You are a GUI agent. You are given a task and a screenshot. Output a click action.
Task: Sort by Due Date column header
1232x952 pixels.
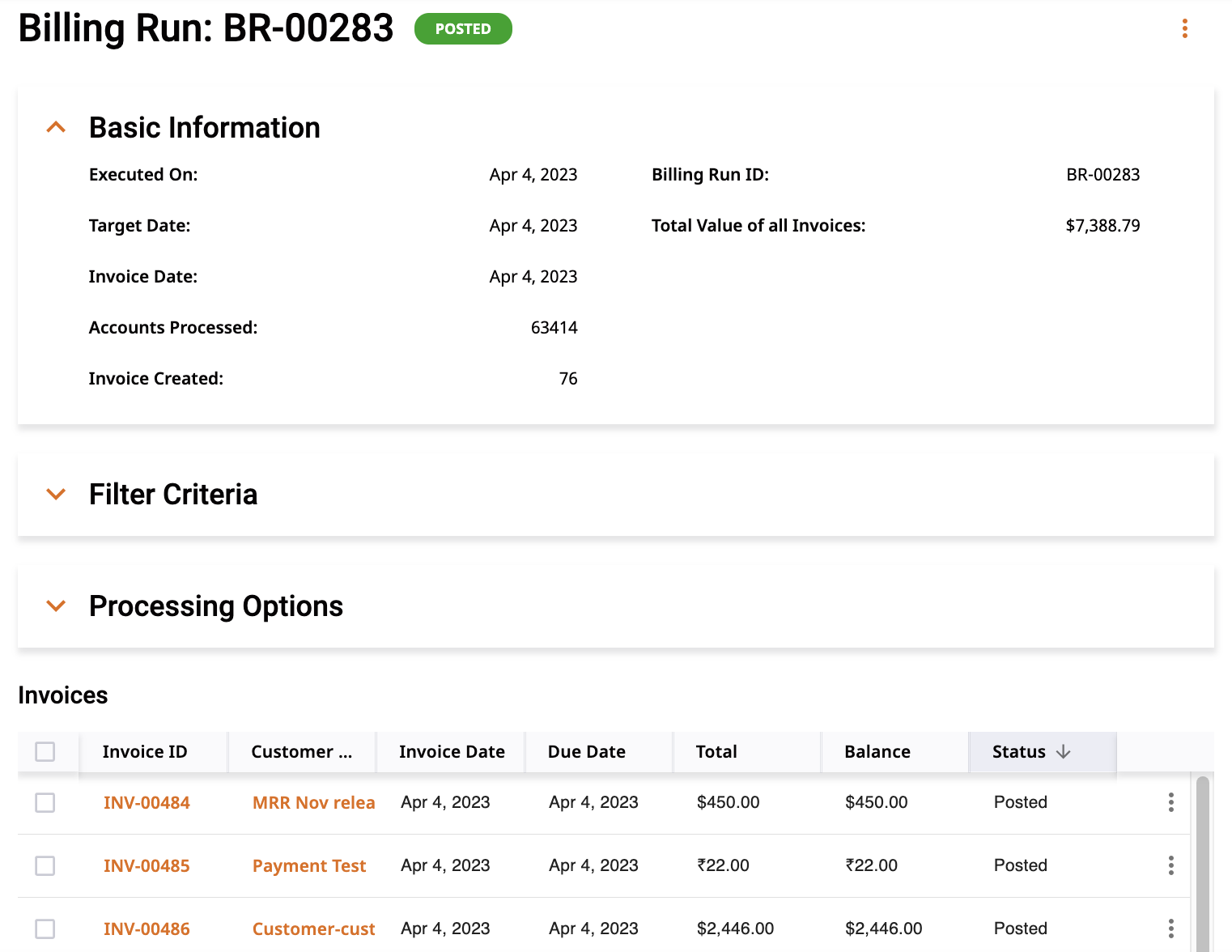click(599, 752)
